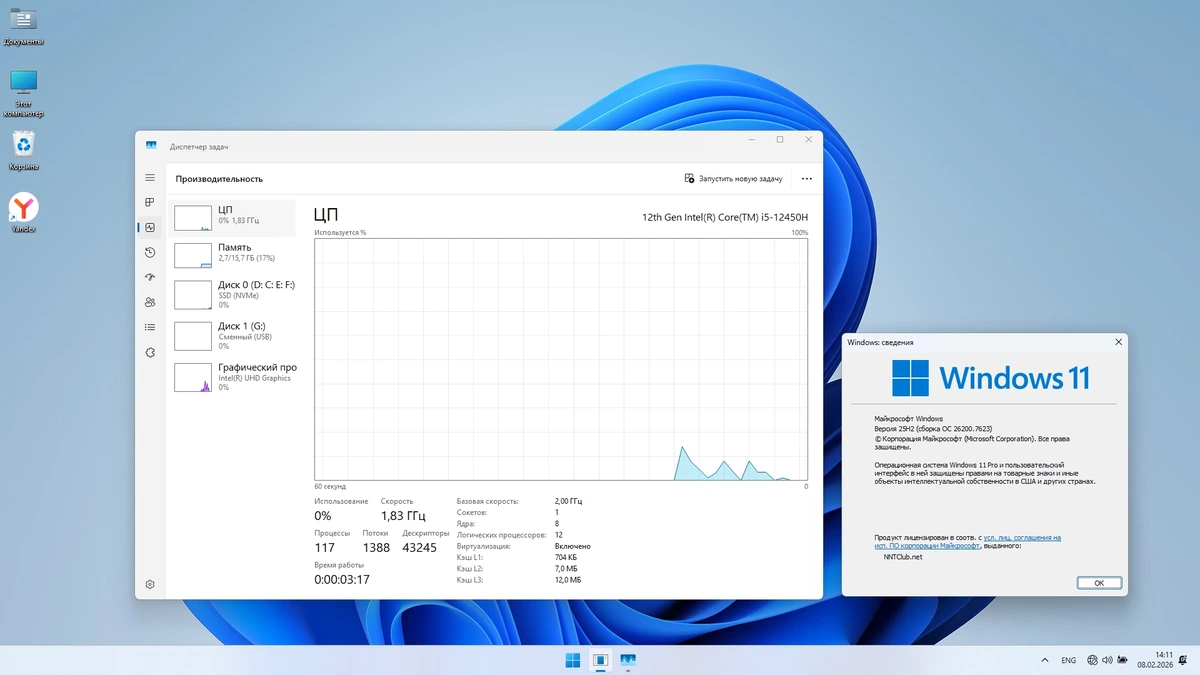This screenshot has width=1200, height=675.
Task: Click the 12th Gen Intel(R) Core(TM) i5-12450H label
Action: click(x=725, y=216)
